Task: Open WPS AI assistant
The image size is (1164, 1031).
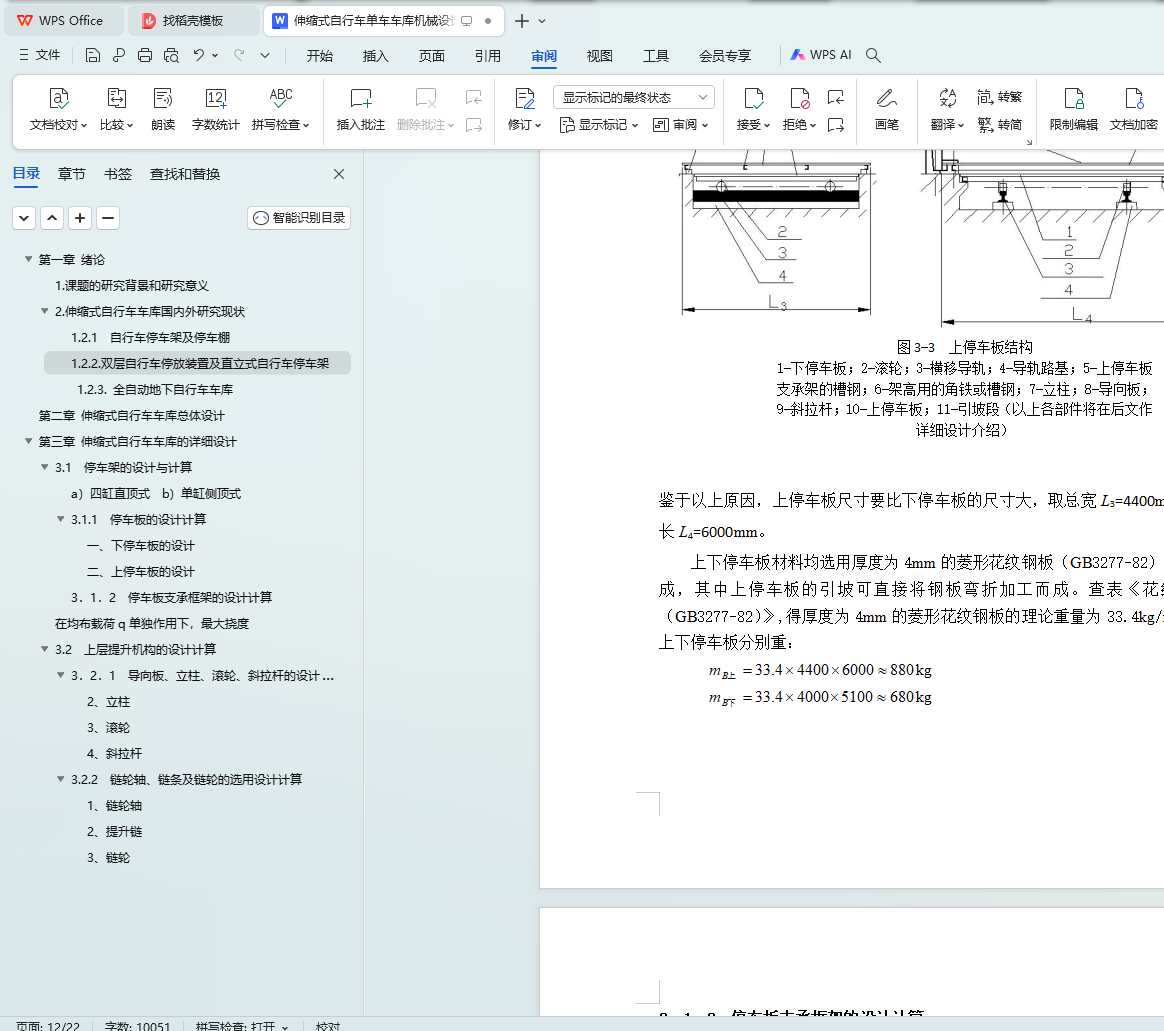Action: point(820,55)
